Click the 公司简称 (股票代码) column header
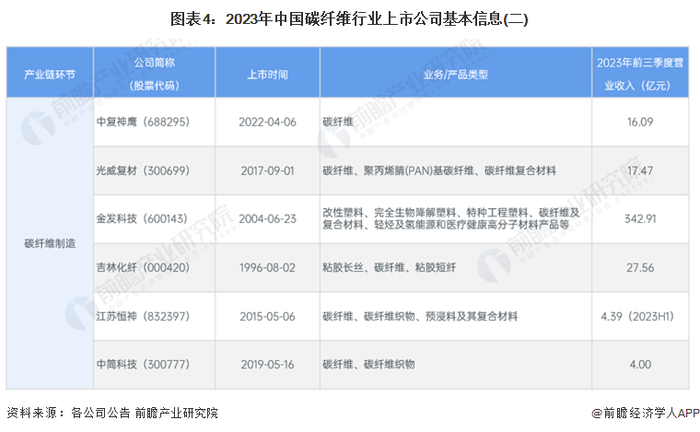The width and height of the screenshot is (700, 432). pos(154,73)
